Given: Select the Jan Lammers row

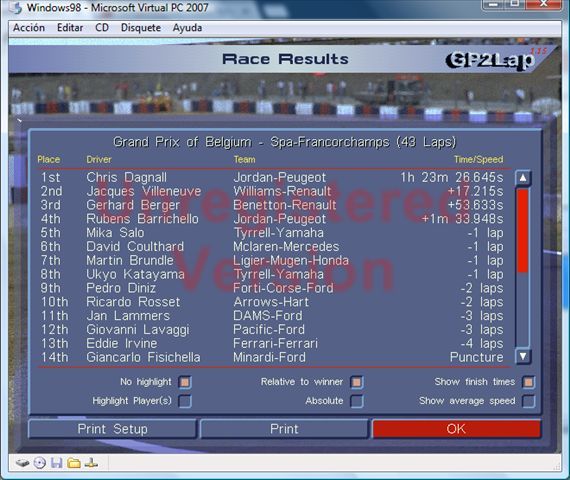Looking at the screenshot, I should pyautogui.click(x=272, y=316).
